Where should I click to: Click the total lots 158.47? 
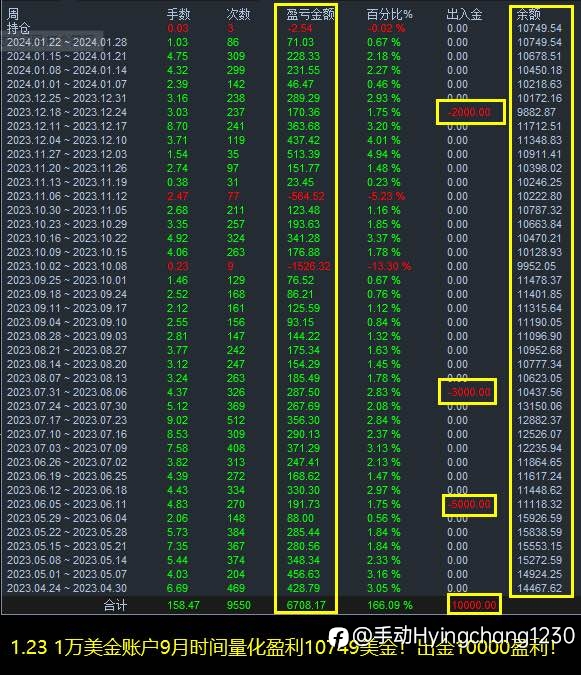183,605
